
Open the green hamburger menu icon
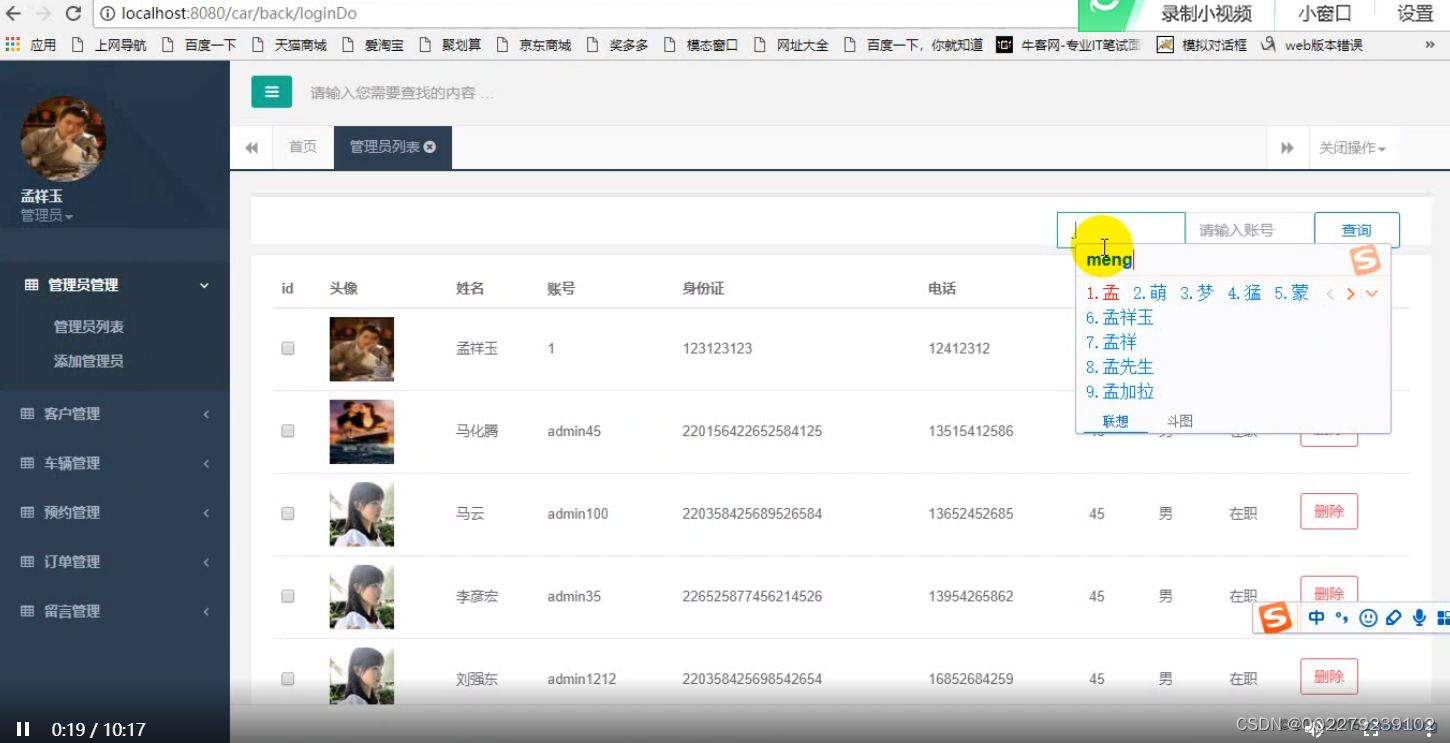pos(271,91)
